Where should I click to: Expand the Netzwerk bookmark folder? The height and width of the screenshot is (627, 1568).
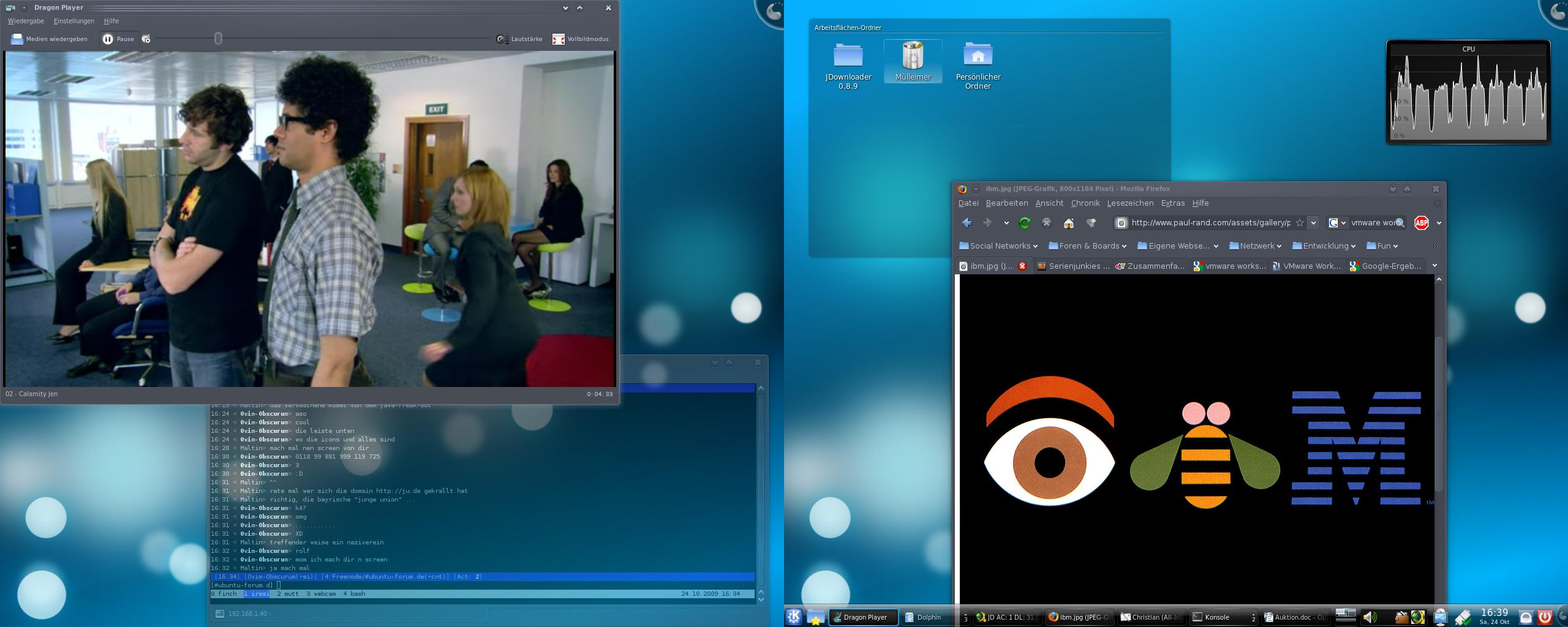(x=1256, y=246)
